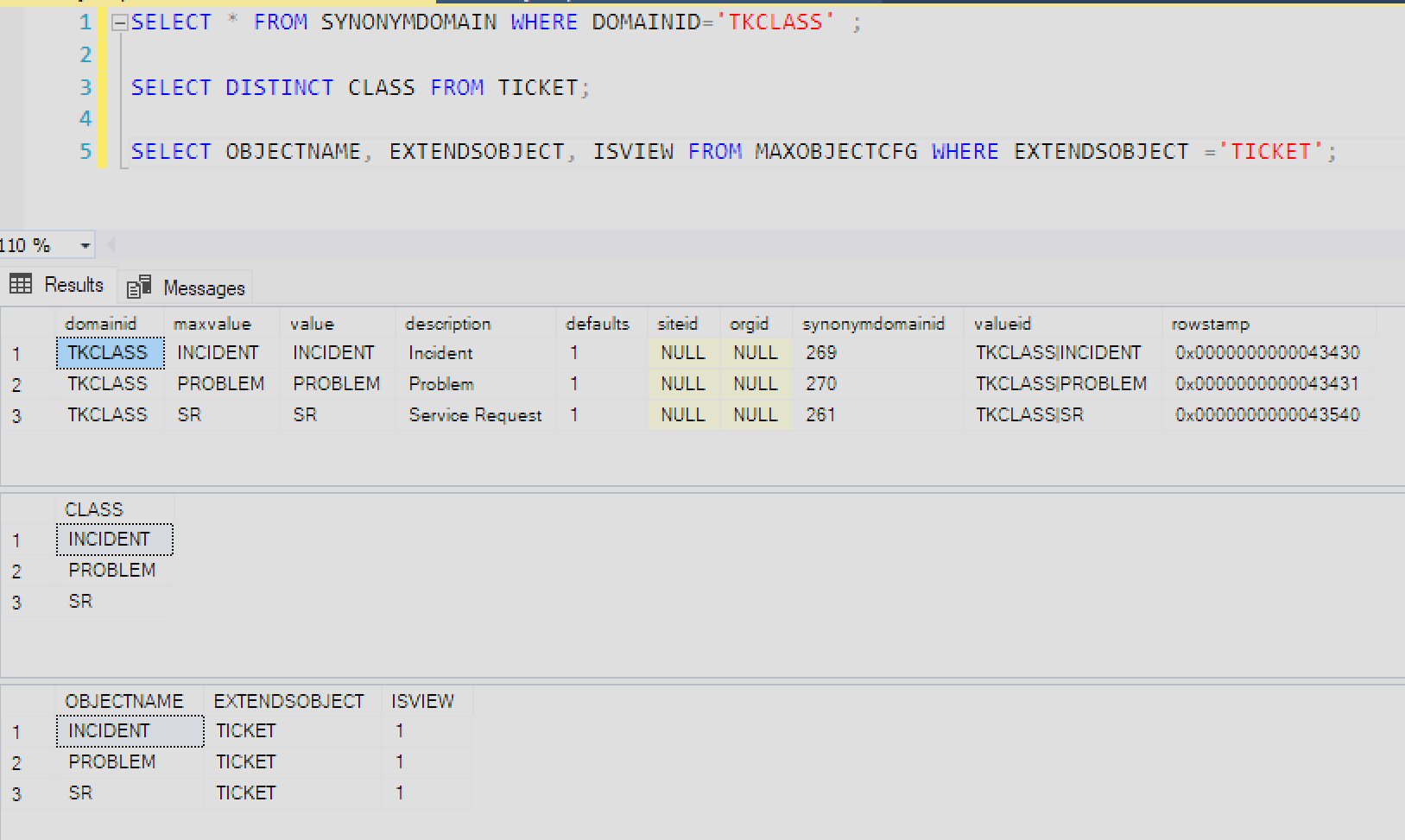Click the Service Request description cell

tap(475, 415)
